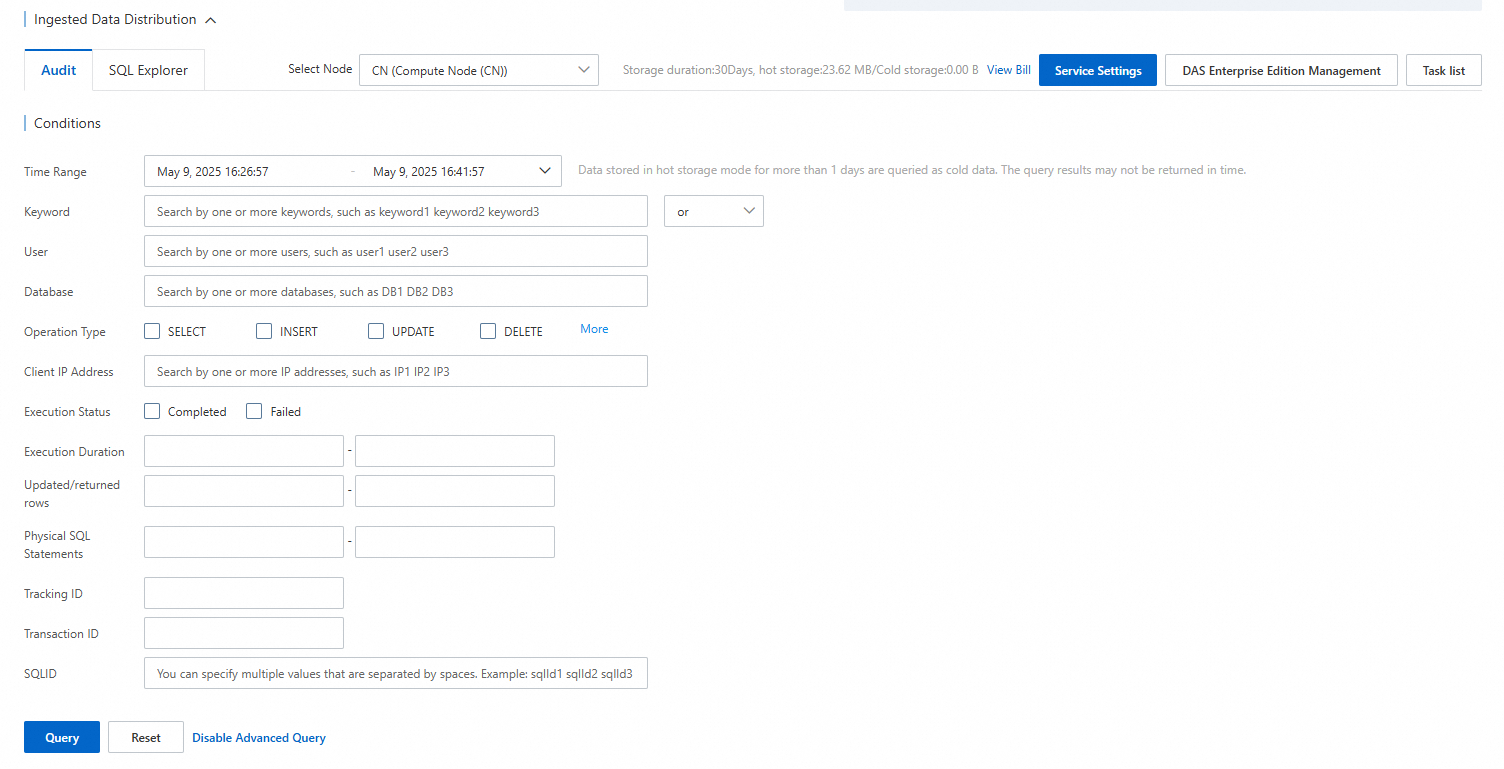Click the maximum Physical SQL Statements field

coord(455,542)
